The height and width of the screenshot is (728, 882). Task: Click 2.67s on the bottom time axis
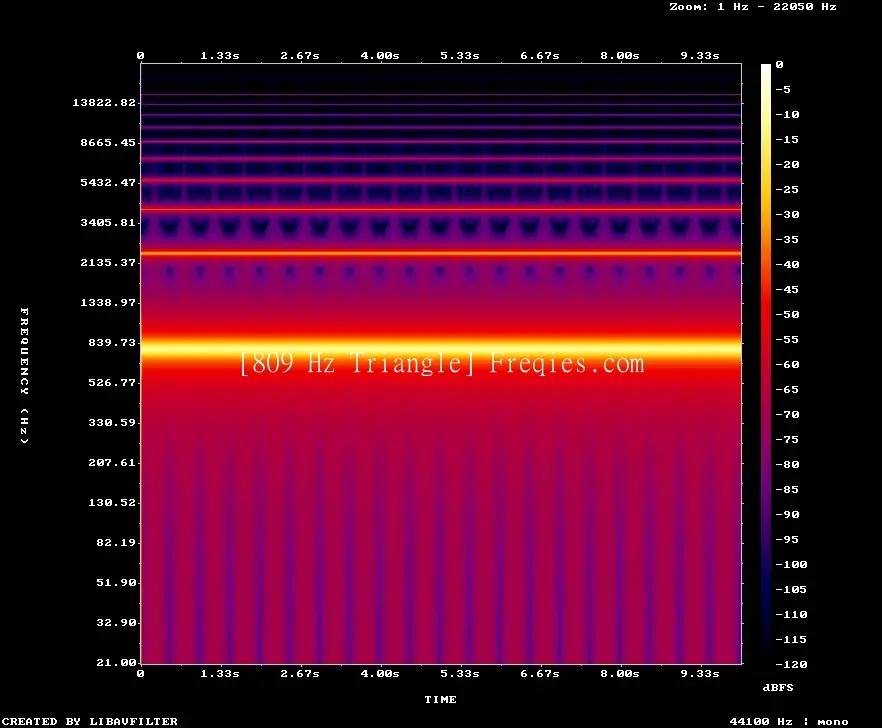click(x=300, y=673)
